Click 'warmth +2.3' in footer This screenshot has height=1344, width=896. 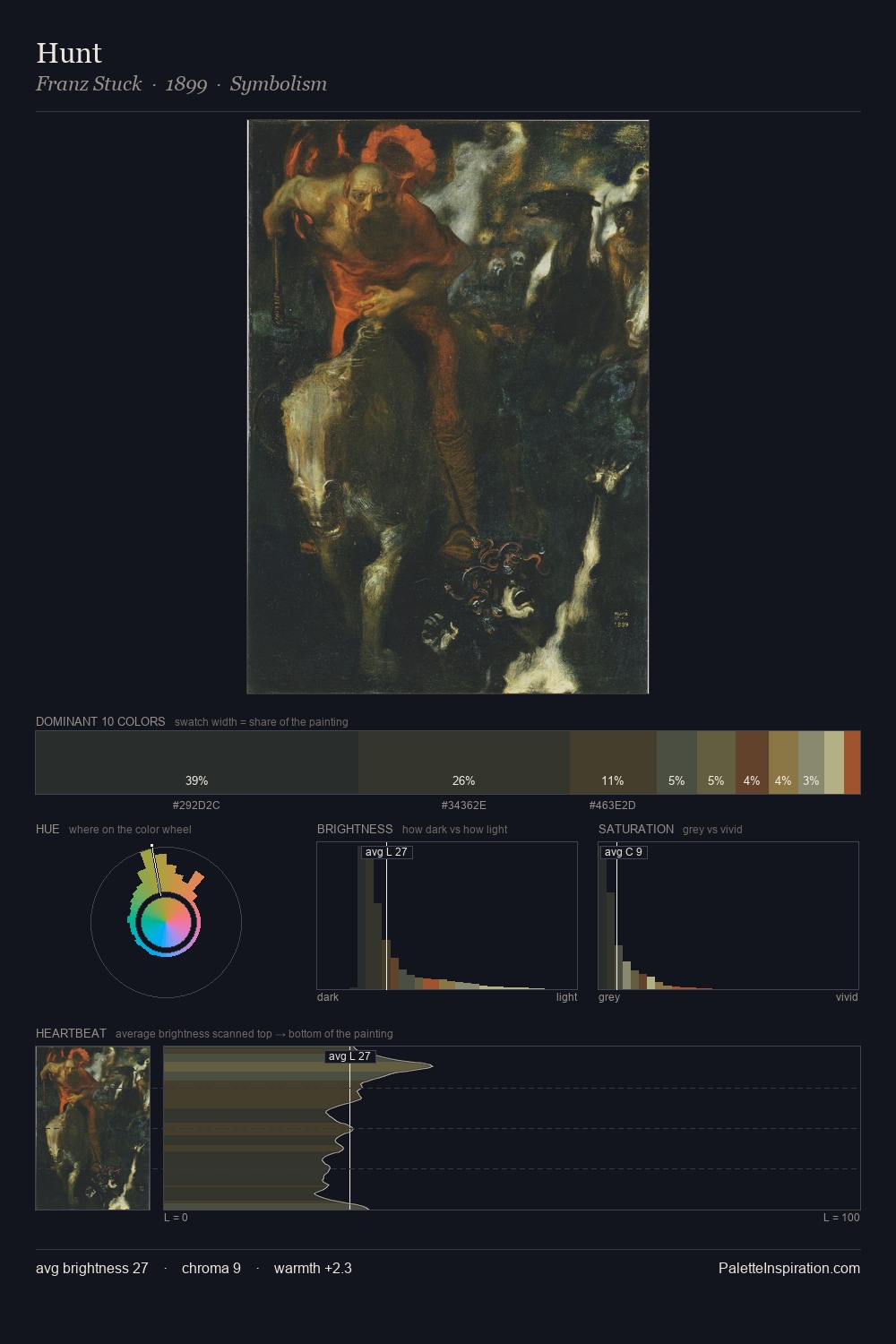pos(313,1268)
